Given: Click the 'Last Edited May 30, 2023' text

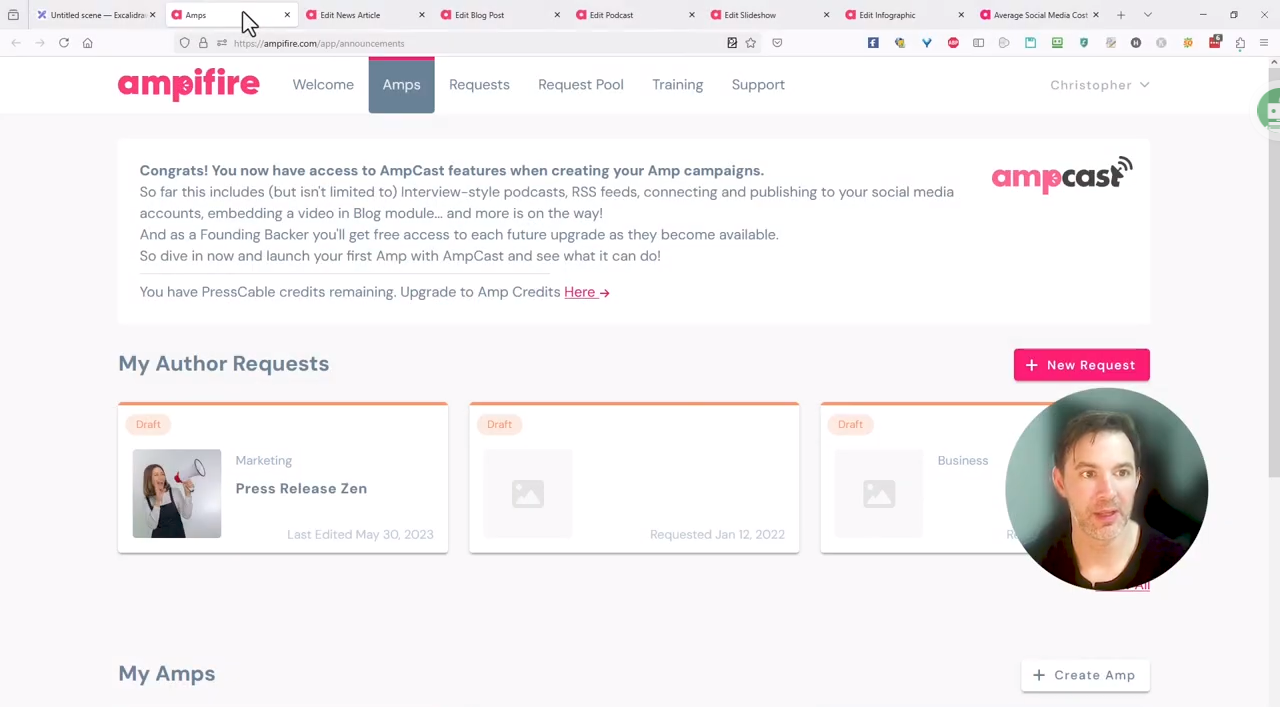Looking at the screenshot, I should (x=360, y=534).
